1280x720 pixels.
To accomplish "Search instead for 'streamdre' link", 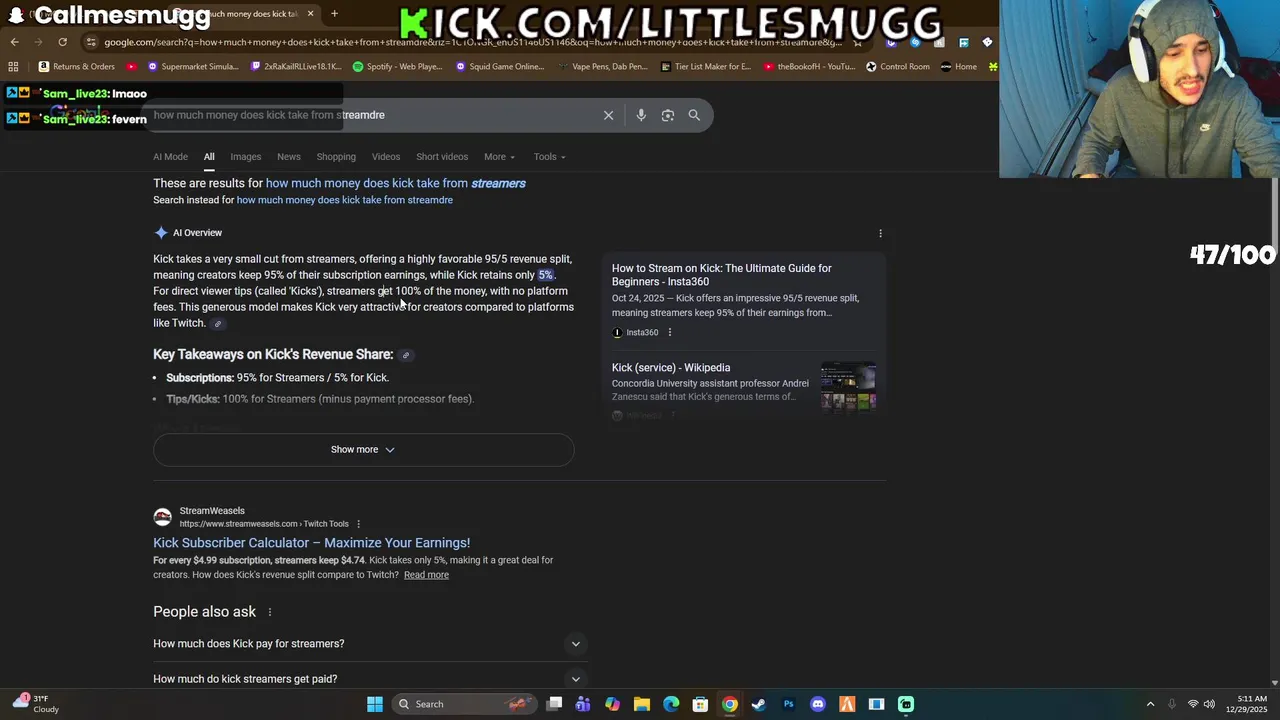I will 345,200.
